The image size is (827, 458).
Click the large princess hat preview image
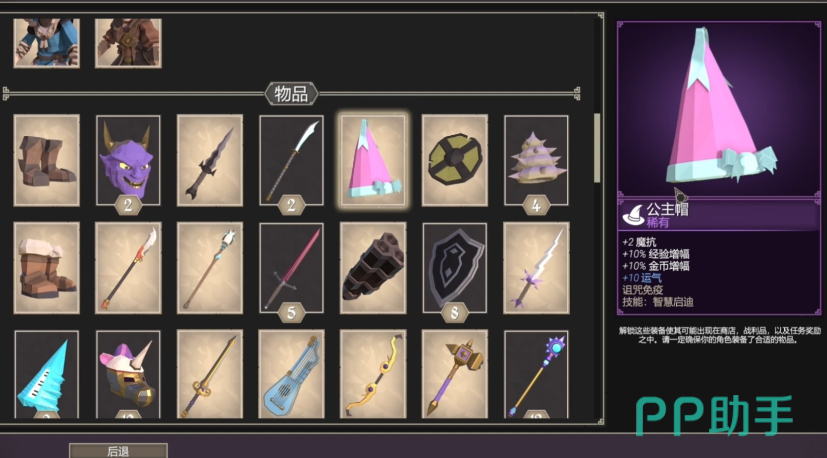click(719, 108)
